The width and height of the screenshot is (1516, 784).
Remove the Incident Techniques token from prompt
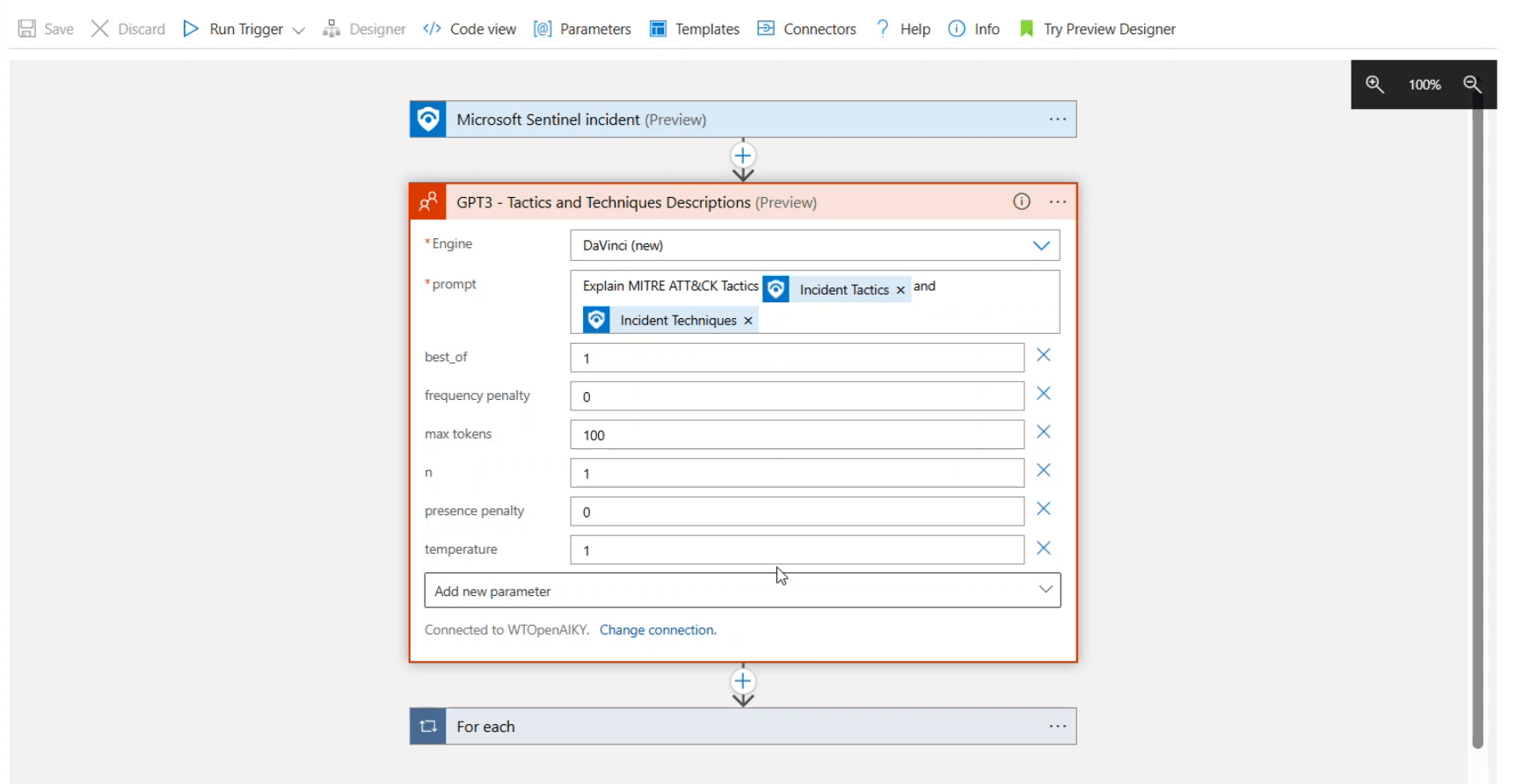(x=748, y=321)
